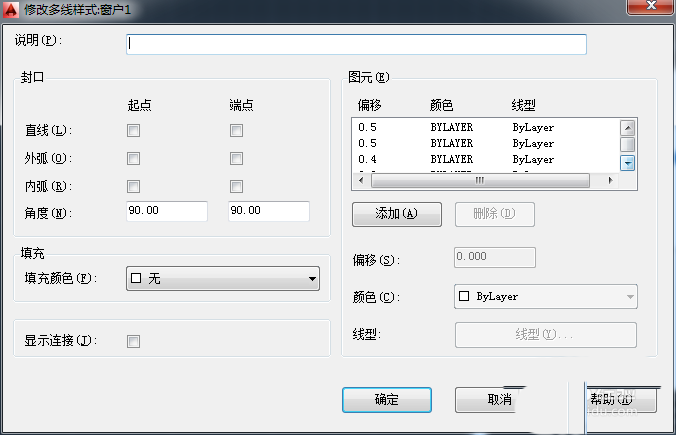Screen dimensions: 676x435
Task: Click the 颜色 column header
Action: [441, 105]
